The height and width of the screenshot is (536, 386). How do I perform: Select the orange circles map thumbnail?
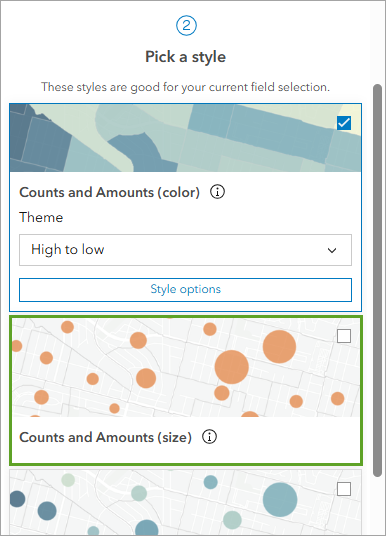(186, 367)
